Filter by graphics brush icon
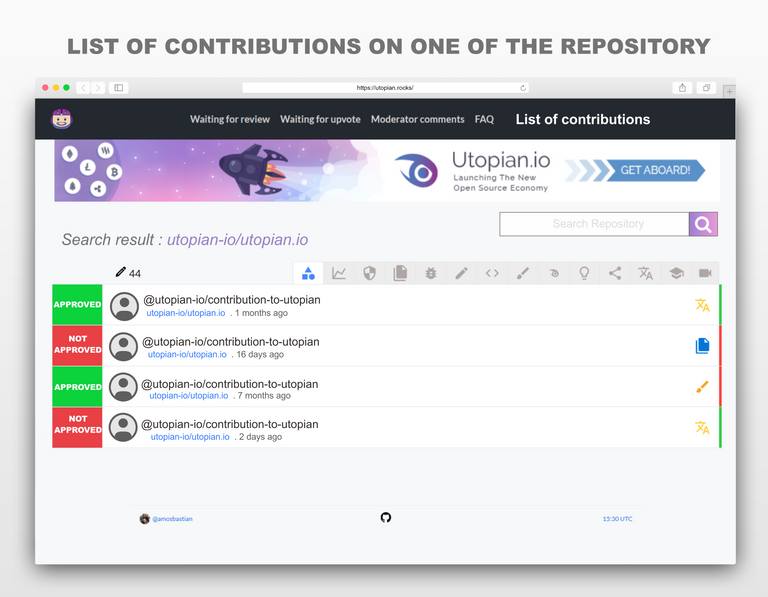This screenshot has width=768, height=597. [523, 273]
